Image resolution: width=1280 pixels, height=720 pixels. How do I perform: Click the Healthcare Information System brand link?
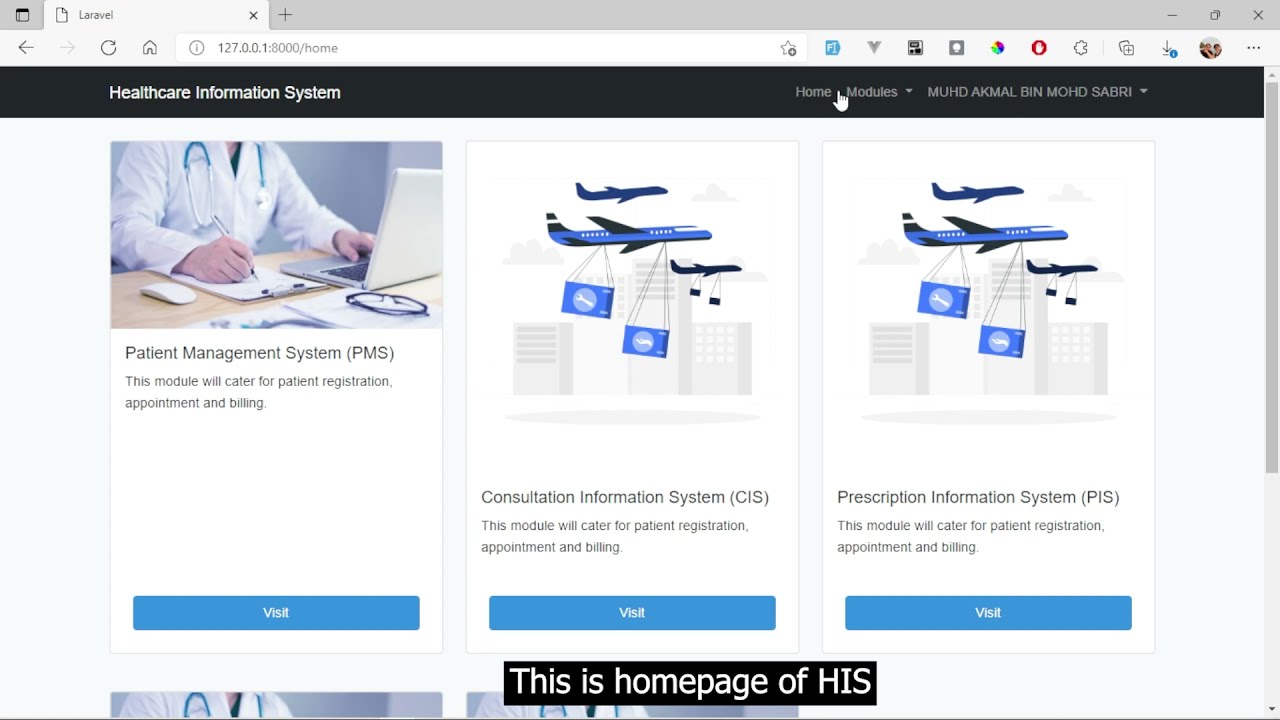pyautogui.click(x=225, y=92)
